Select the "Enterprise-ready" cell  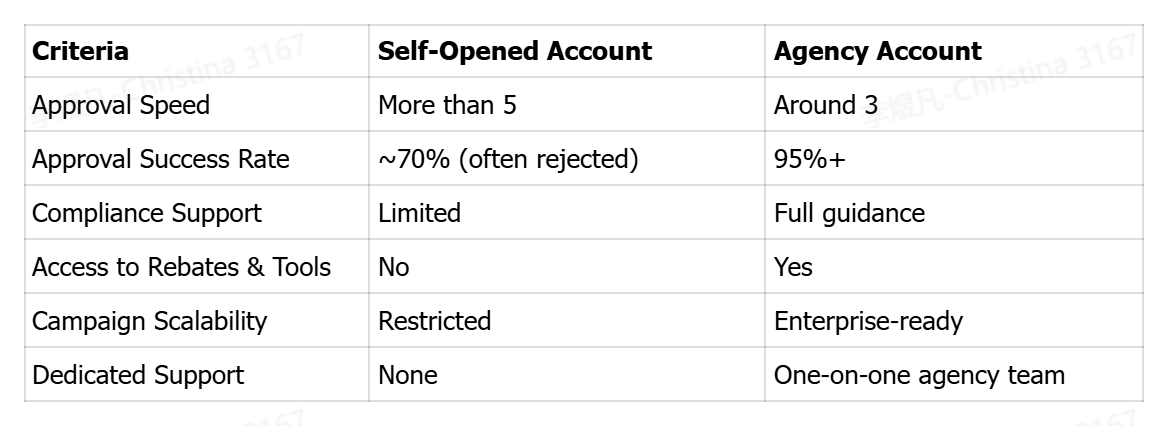click(x=868, y=321)
